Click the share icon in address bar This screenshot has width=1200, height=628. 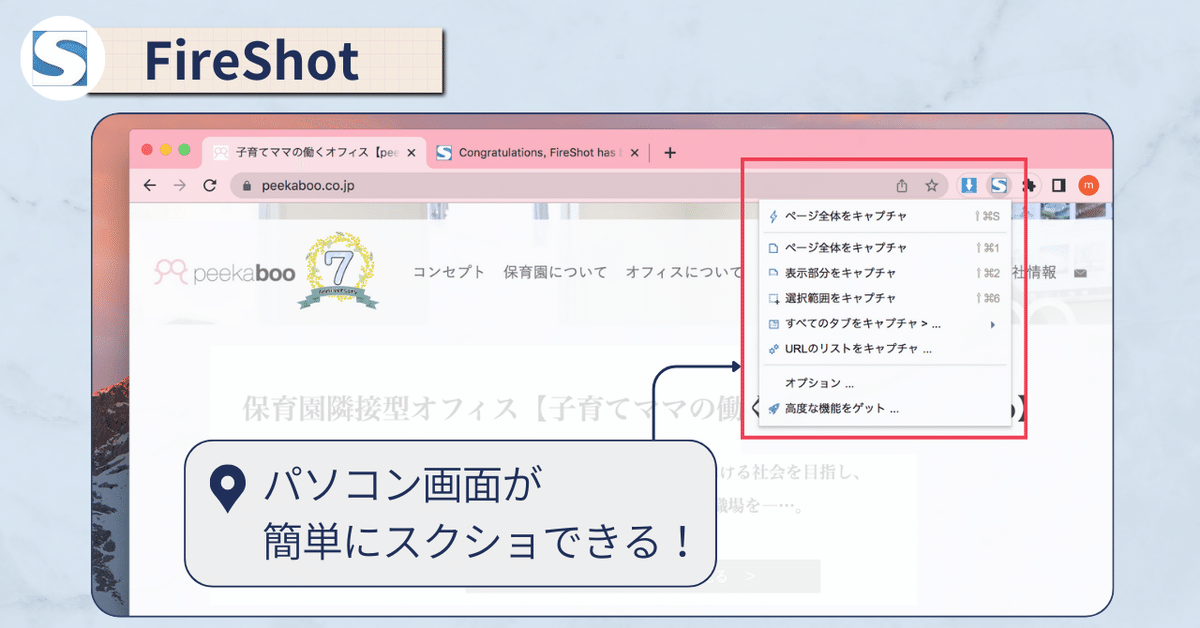click(902, 185)
